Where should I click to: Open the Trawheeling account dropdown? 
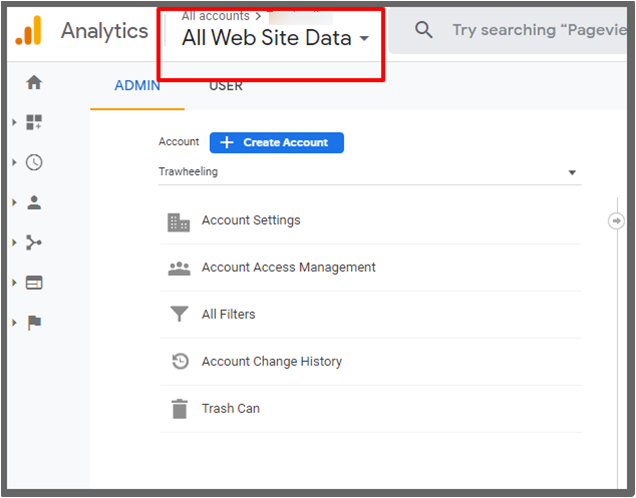point(368,172)
